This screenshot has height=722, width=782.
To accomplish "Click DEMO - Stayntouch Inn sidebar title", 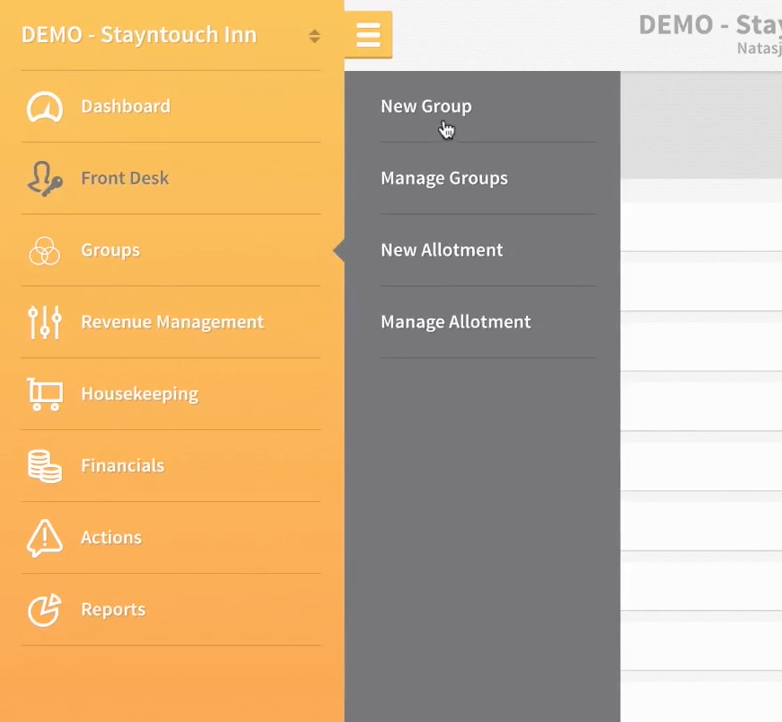I will [x=139, y=35].
